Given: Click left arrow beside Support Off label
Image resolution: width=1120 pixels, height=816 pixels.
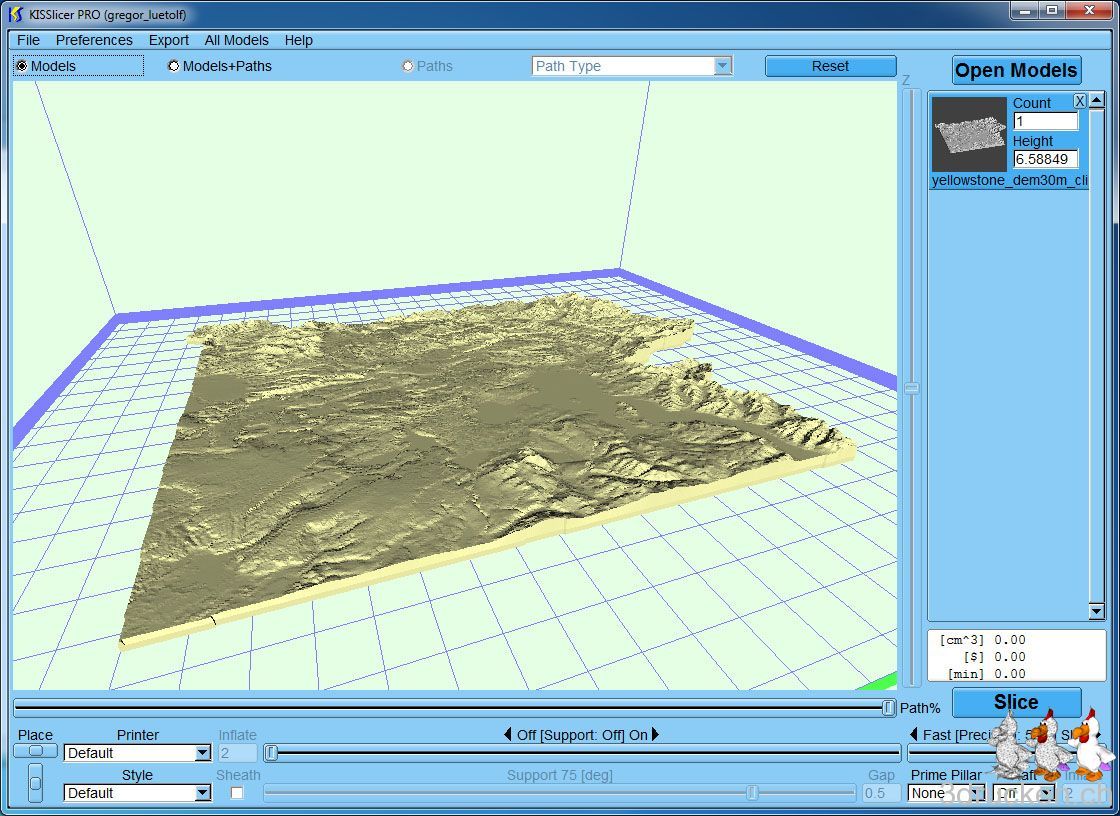Looking at the screenshot, I should click(508, 735).
